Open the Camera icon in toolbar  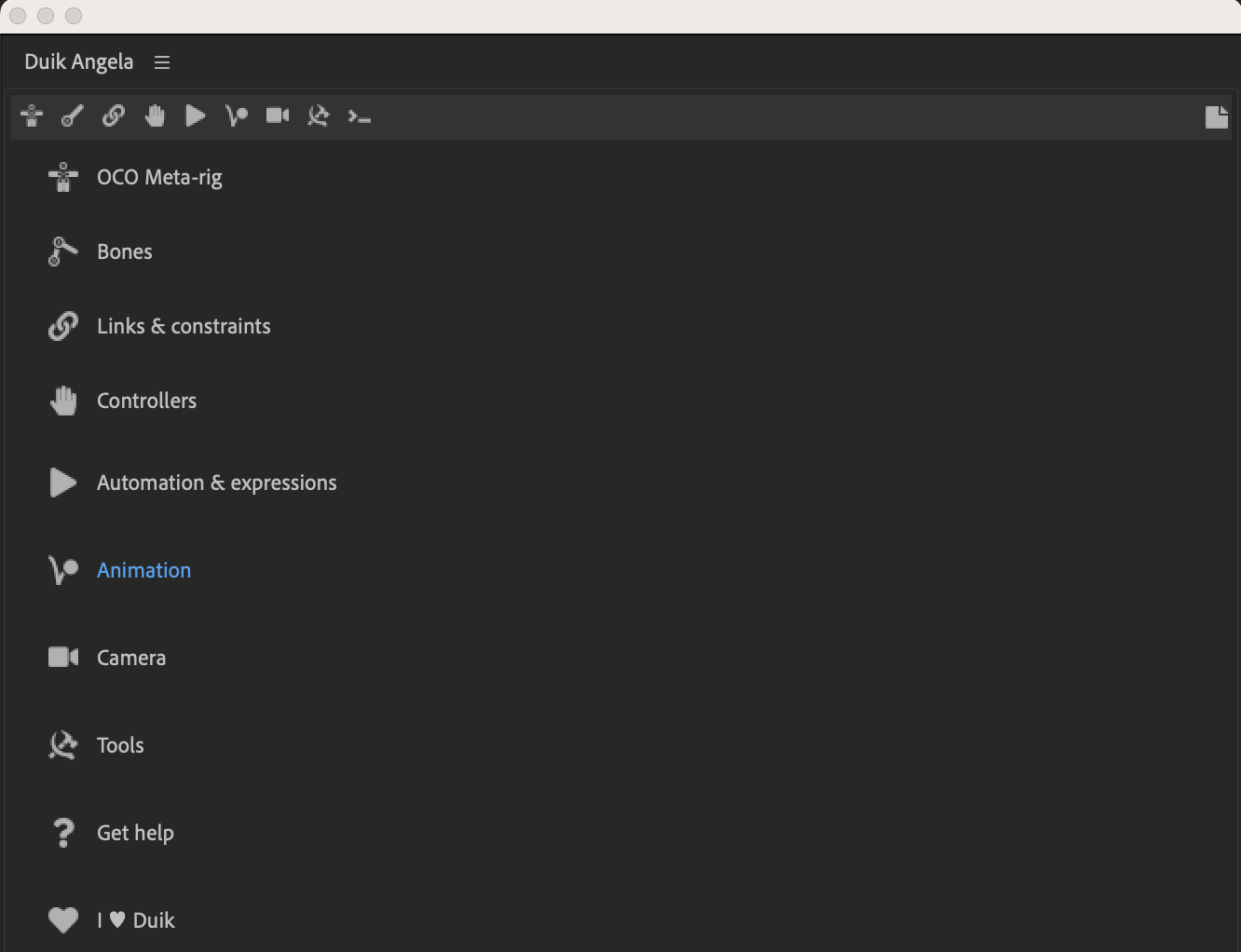pos(278,116)
